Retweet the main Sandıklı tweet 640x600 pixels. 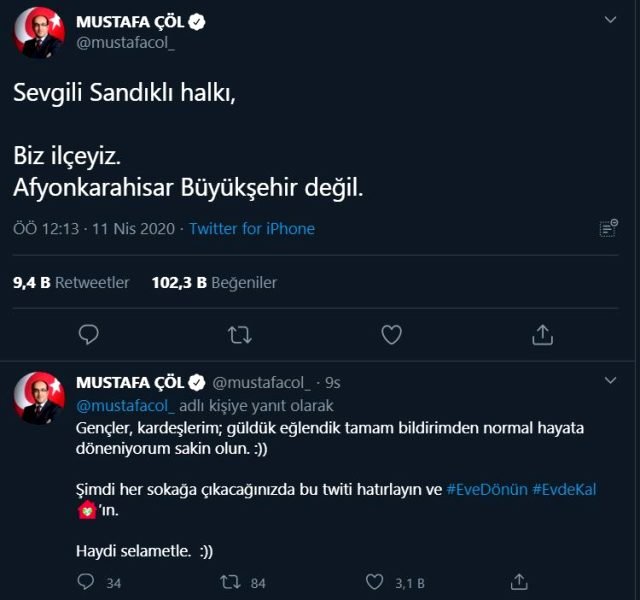(240, 334)
